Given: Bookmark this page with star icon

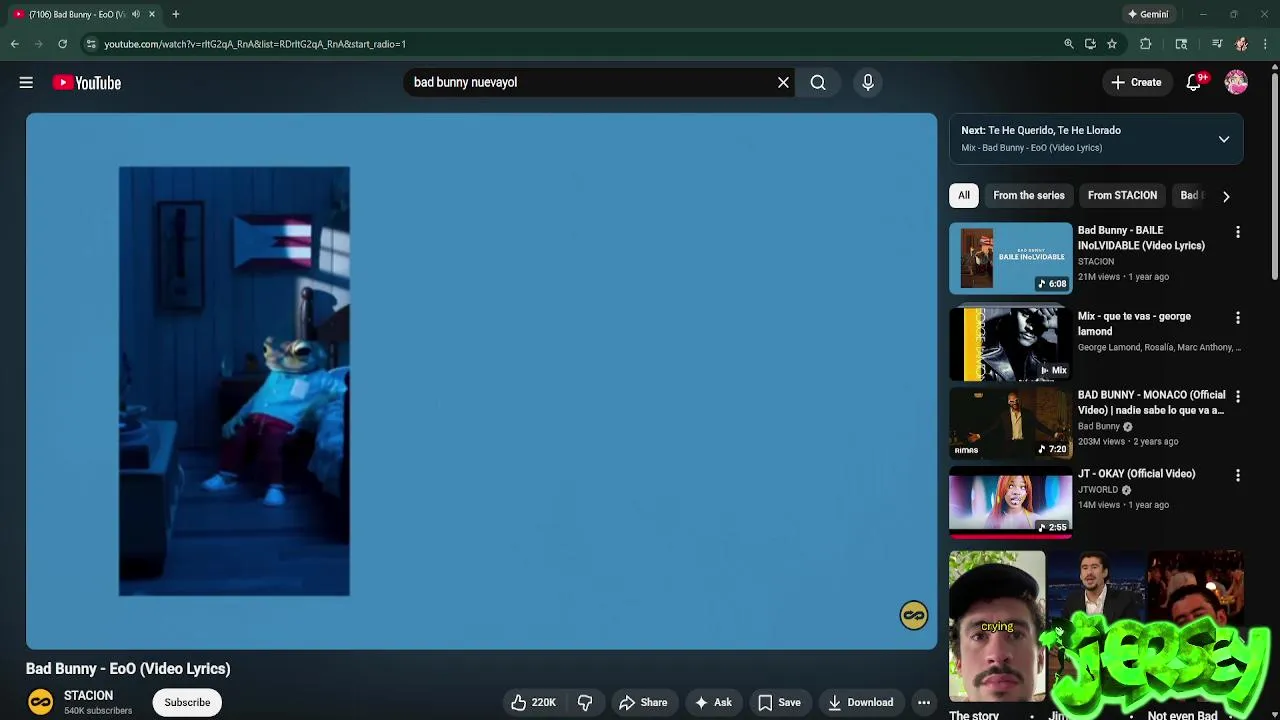Looking at the screenshot, I should (x=1111, y=44).
